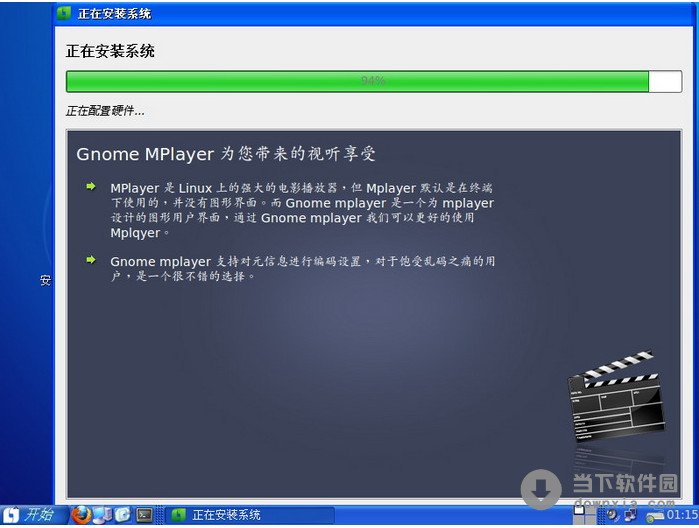
Task: Select the 正在安装系统 taskbar window button
Action: pyautogui.click(x=250, y=516)
